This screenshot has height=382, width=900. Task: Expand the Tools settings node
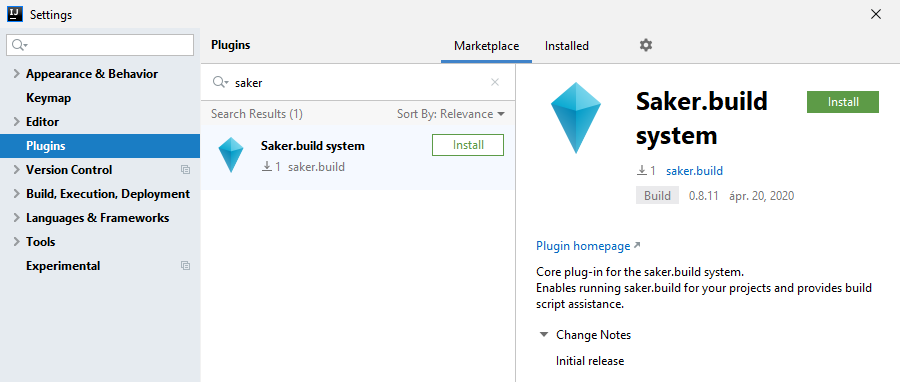[16, 242]
